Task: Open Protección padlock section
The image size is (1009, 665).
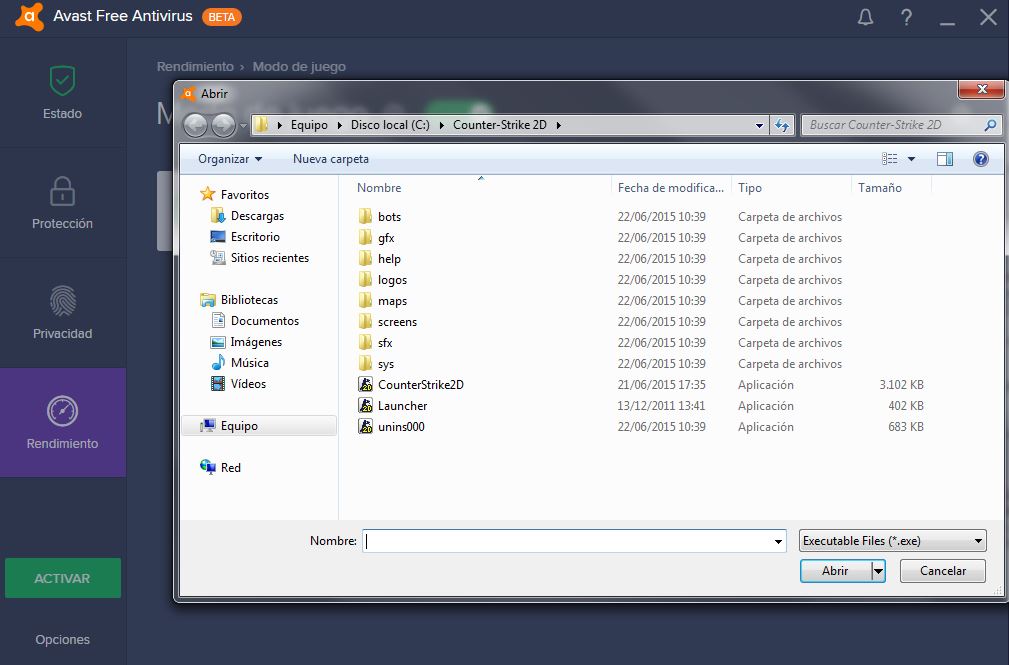Action: (62, 203)
